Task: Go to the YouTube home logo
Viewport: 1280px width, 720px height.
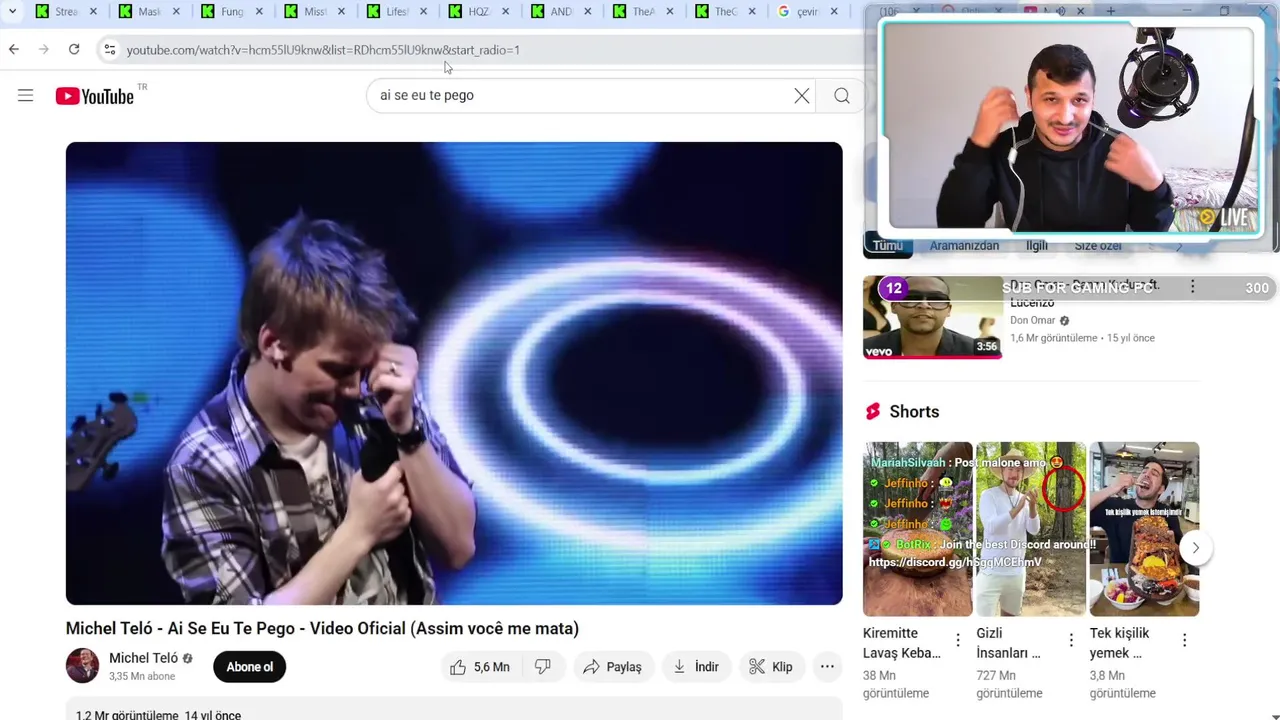Action: click(95, 96)
